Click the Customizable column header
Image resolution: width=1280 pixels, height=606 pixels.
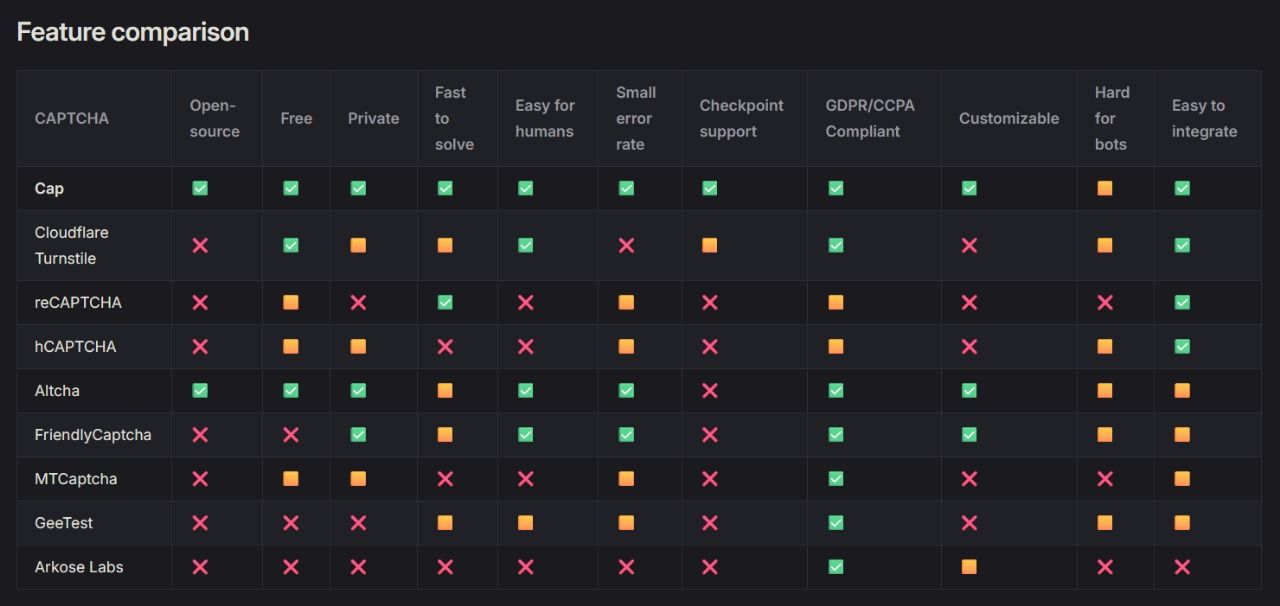tap(1008, 118)
